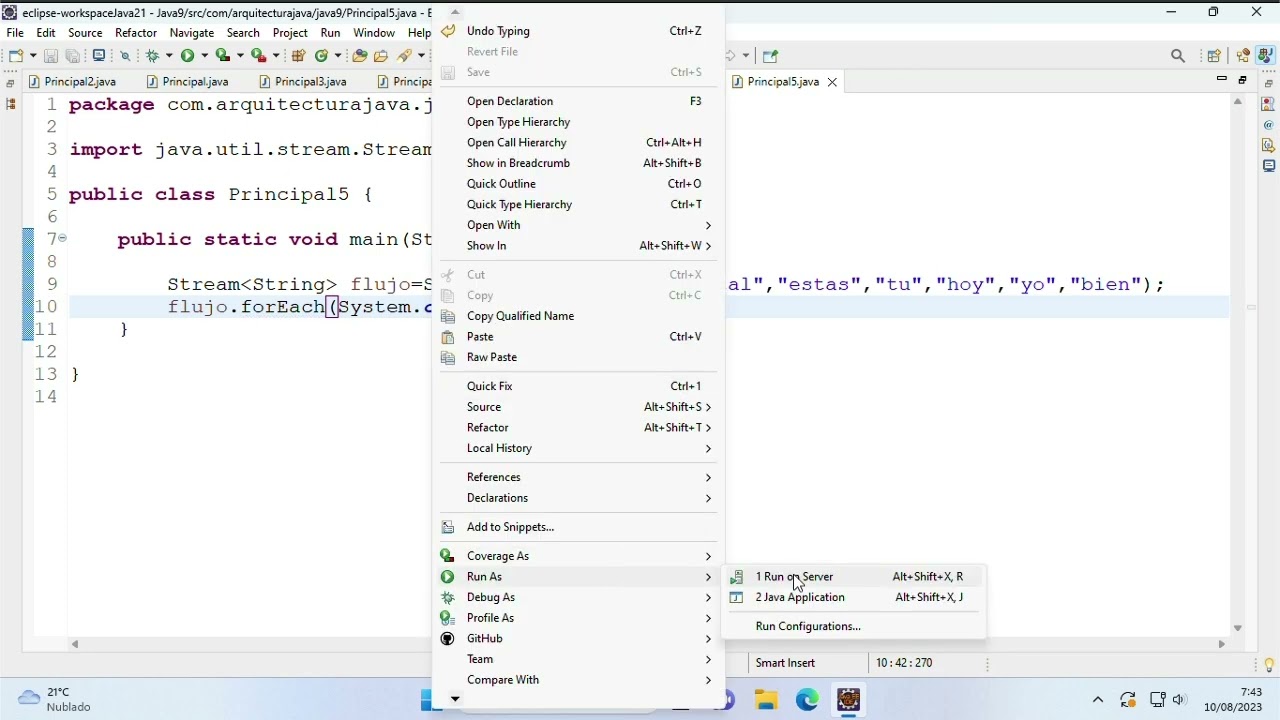Image resolution: width=1280 pixels, height=720 pixels.
Task: Open dropdown arrow next to New Class icon
Action: [x=338, y=56]
